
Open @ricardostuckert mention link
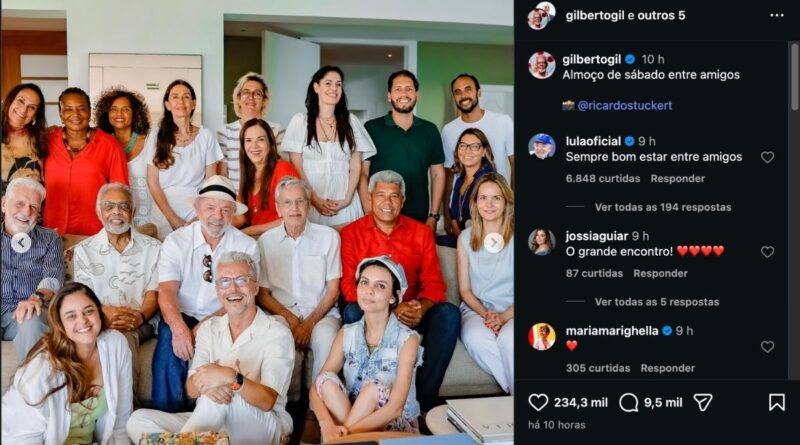click(x=624, y=106)
